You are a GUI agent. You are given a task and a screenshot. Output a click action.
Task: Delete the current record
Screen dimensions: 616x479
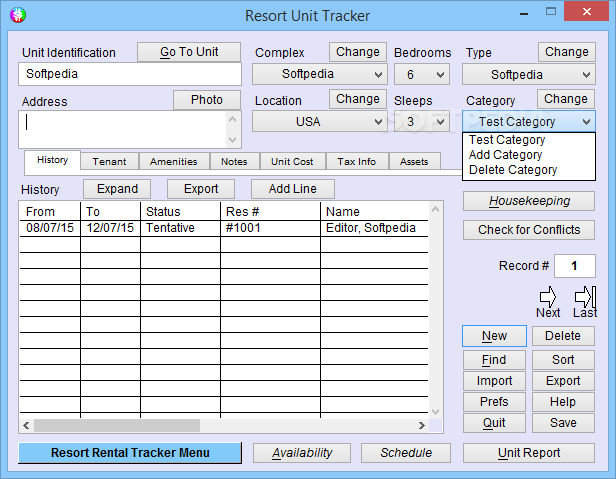[563, 336]
